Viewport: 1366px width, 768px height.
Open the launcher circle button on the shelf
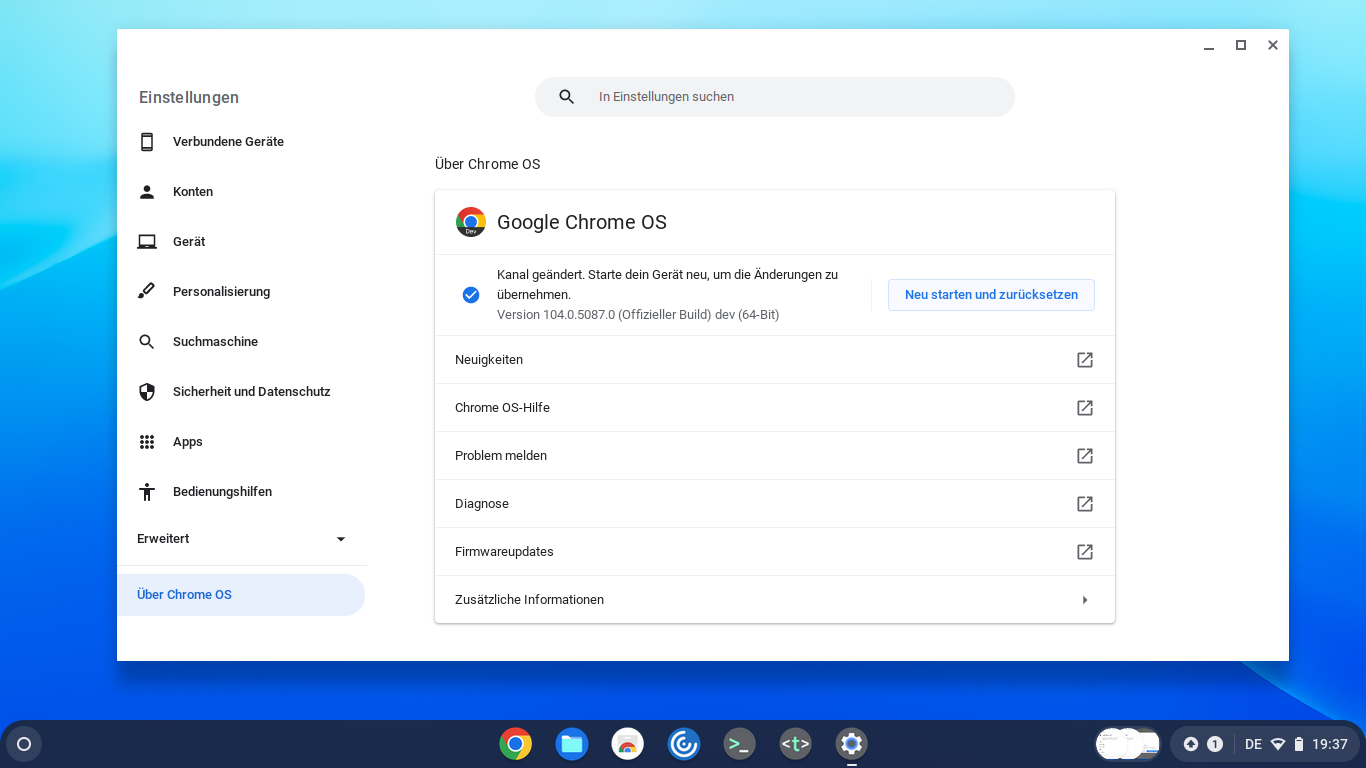24,744
